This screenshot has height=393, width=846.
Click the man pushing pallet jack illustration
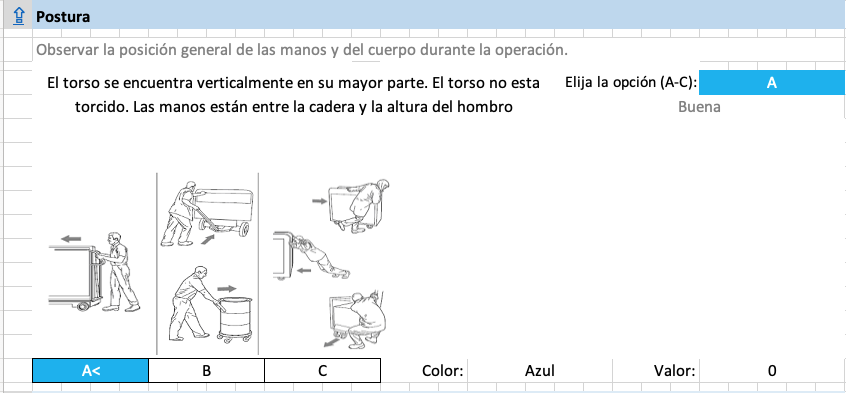tap(207, 213)
